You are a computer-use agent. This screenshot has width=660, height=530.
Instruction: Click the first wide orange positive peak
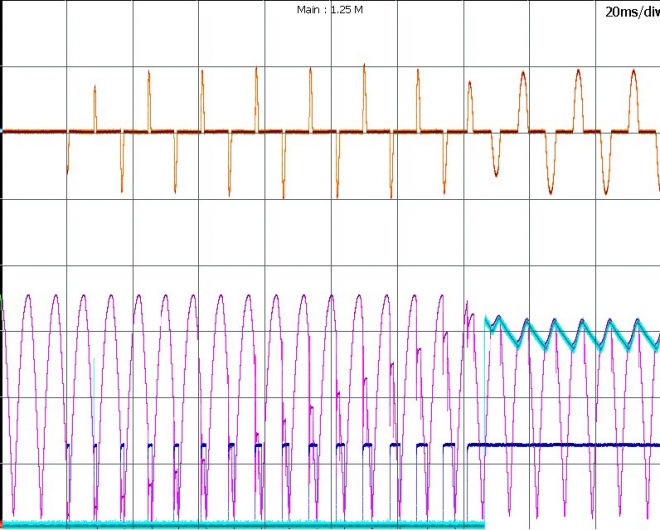click(x=469, y=88)
